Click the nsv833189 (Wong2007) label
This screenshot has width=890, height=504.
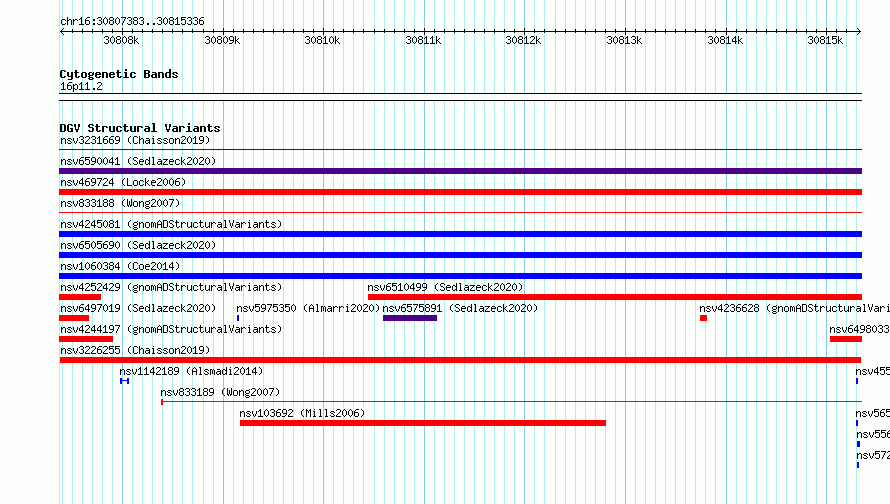(x=220, y=392)
